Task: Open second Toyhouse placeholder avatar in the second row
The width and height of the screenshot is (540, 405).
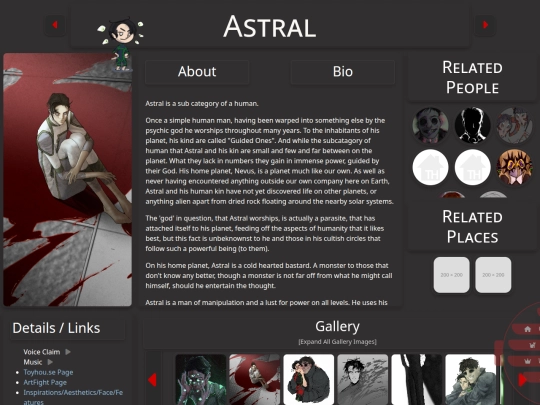Action: pyautogui.click(x=472, y=167)
